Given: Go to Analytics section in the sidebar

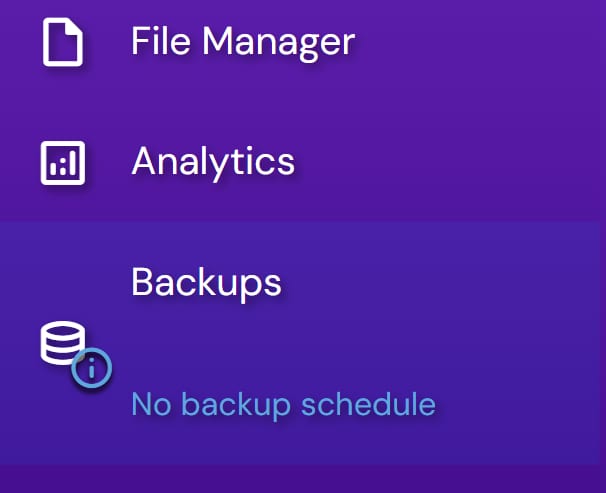Looking at the screenshot, I should (x=212, y=161).
